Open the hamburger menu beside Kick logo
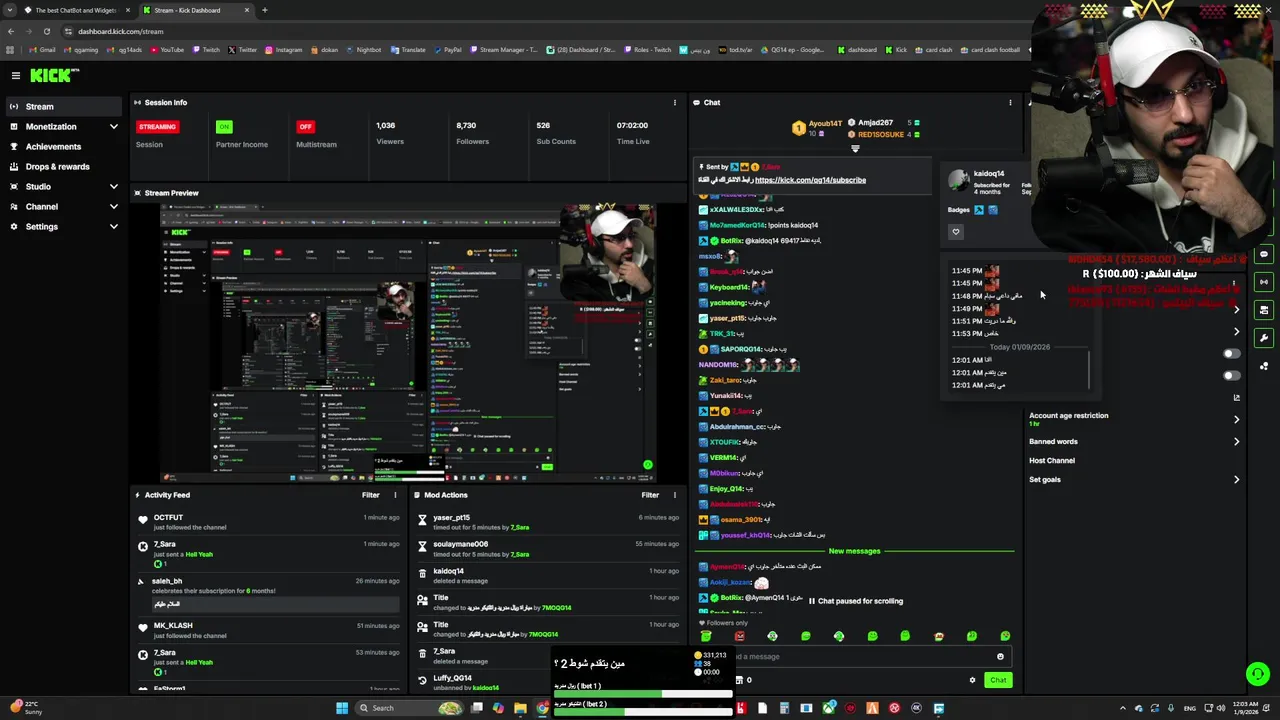 pyautogui.click(x=16, y=75)
